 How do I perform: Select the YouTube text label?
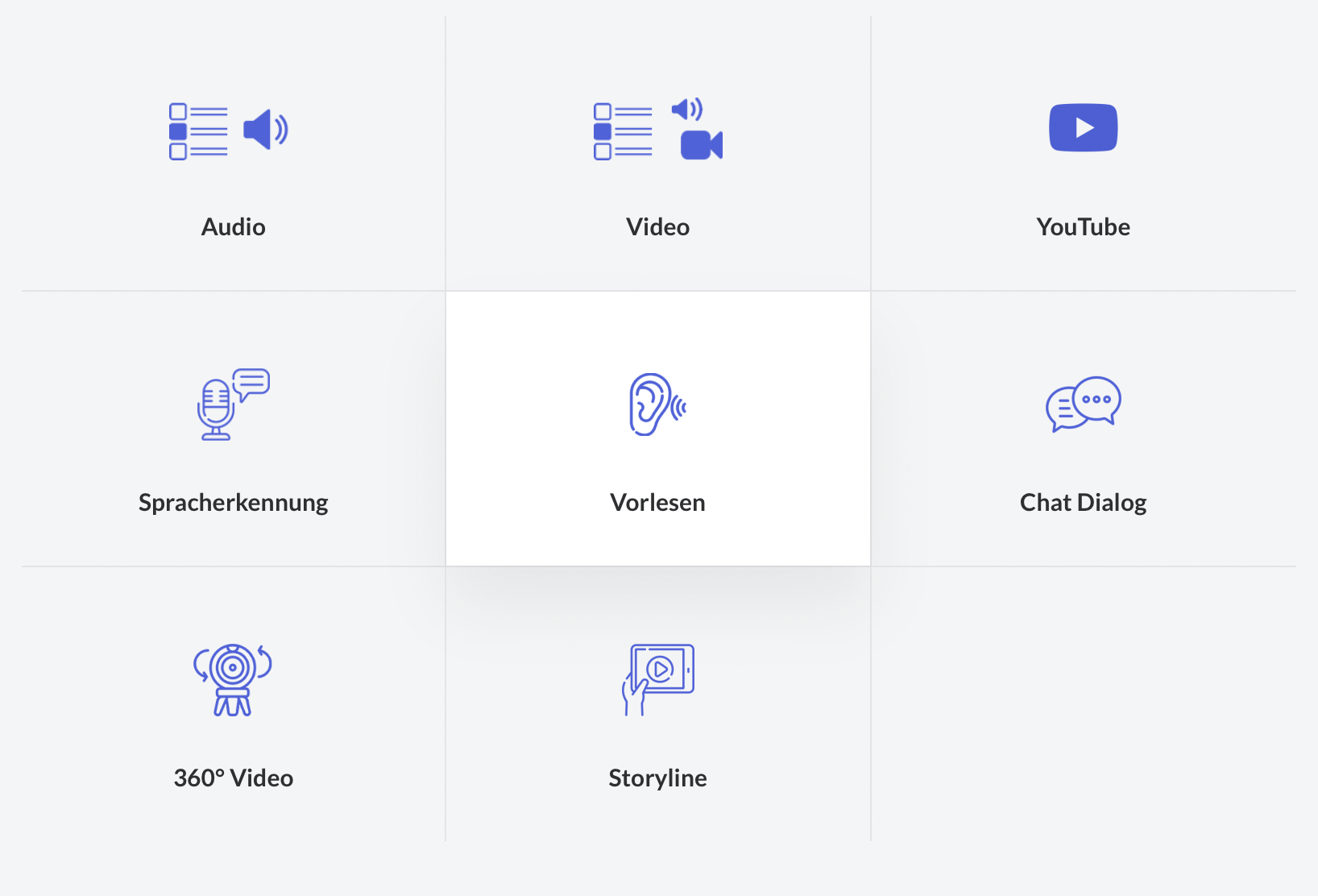(1083, 227)
